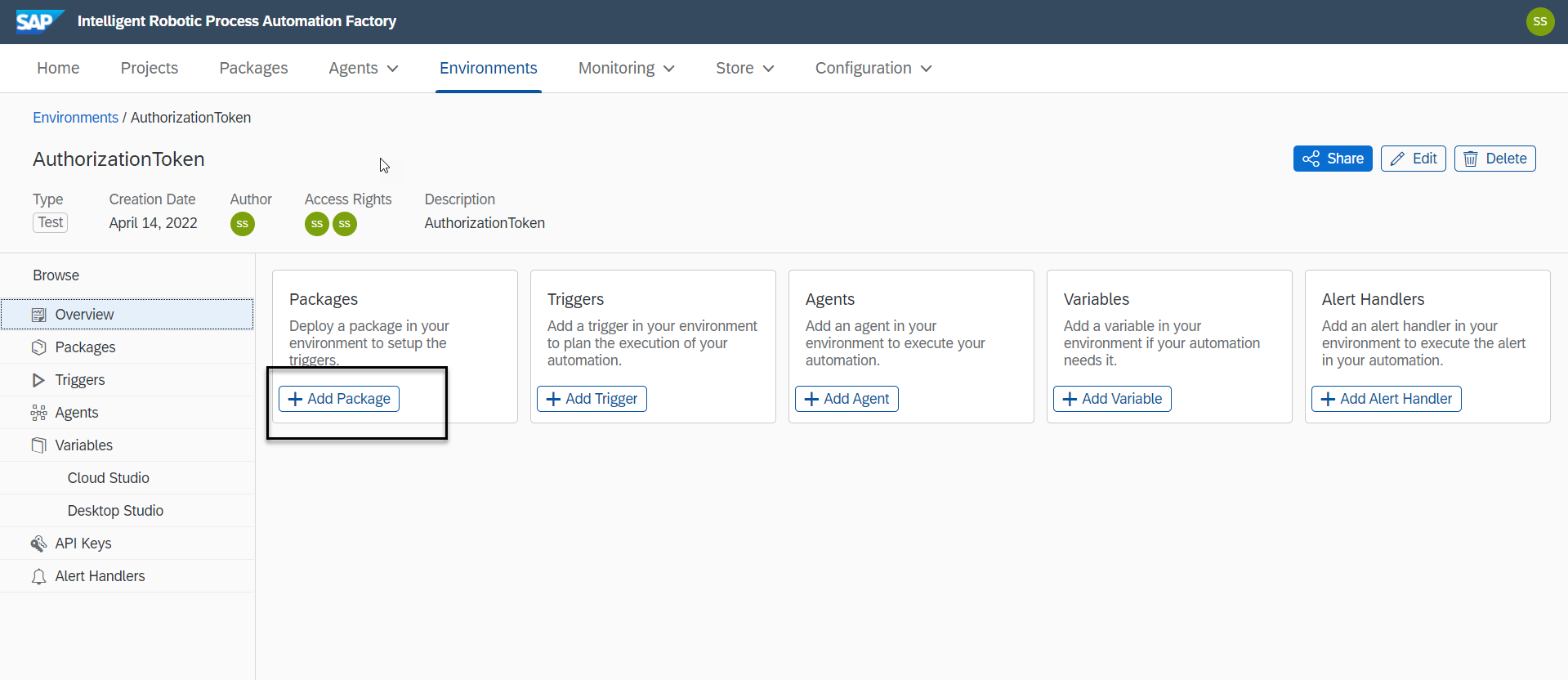Click the Add Agent button
1568x680 pixels.
[847, 399]
